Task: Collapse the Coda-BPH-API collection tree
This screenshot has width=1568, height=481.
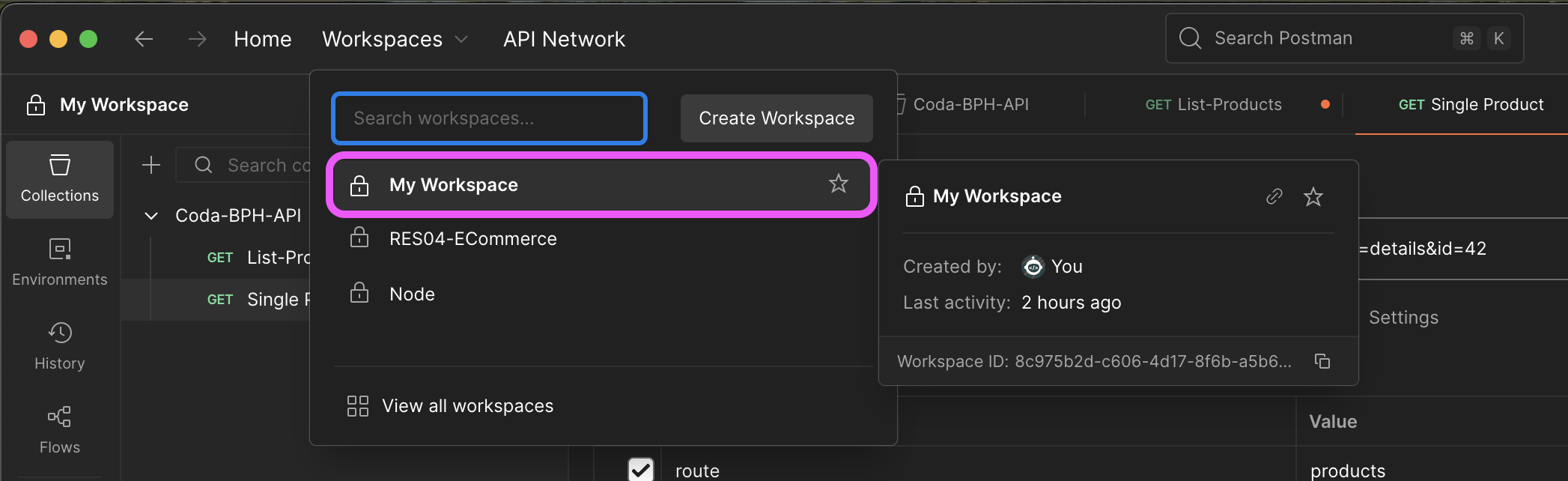Action: click(x=151, y=216)
